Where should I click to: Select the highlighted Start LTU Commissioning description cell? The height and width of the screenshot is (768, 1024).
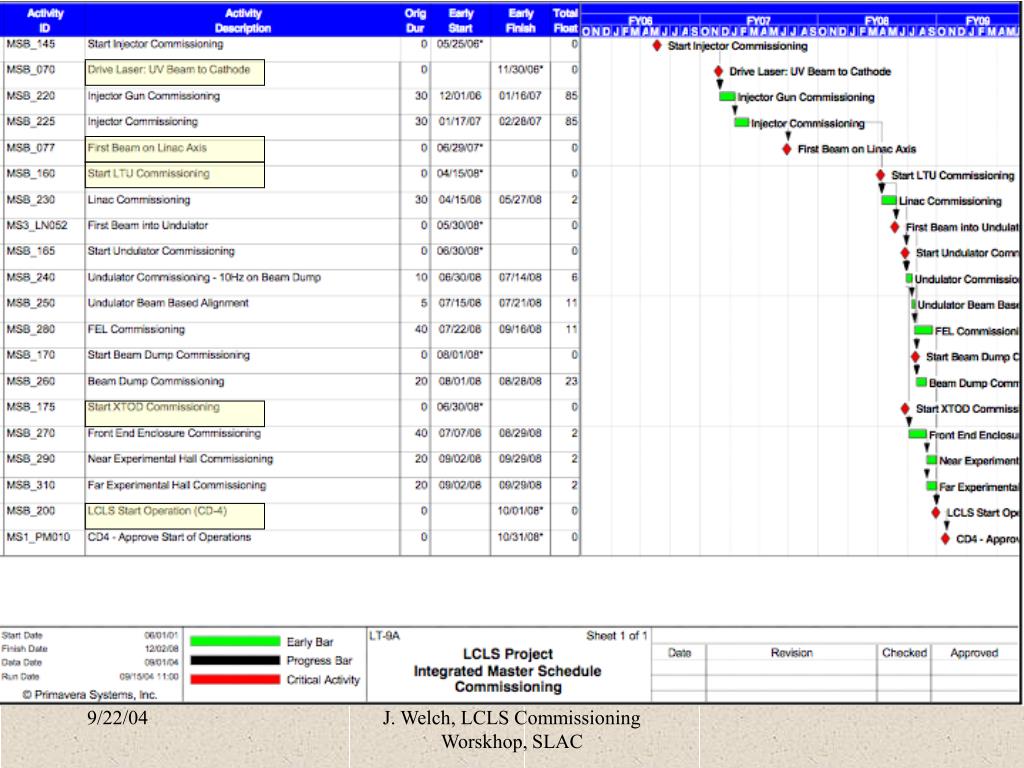pyautogui.click(x=174, y=175)
